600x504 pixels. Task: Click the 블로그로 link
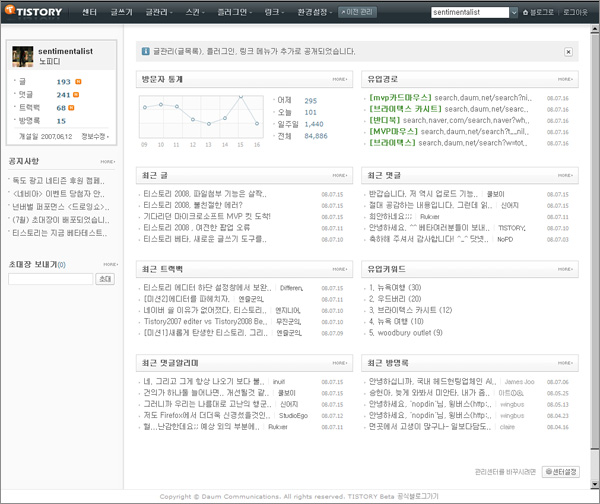541,12
